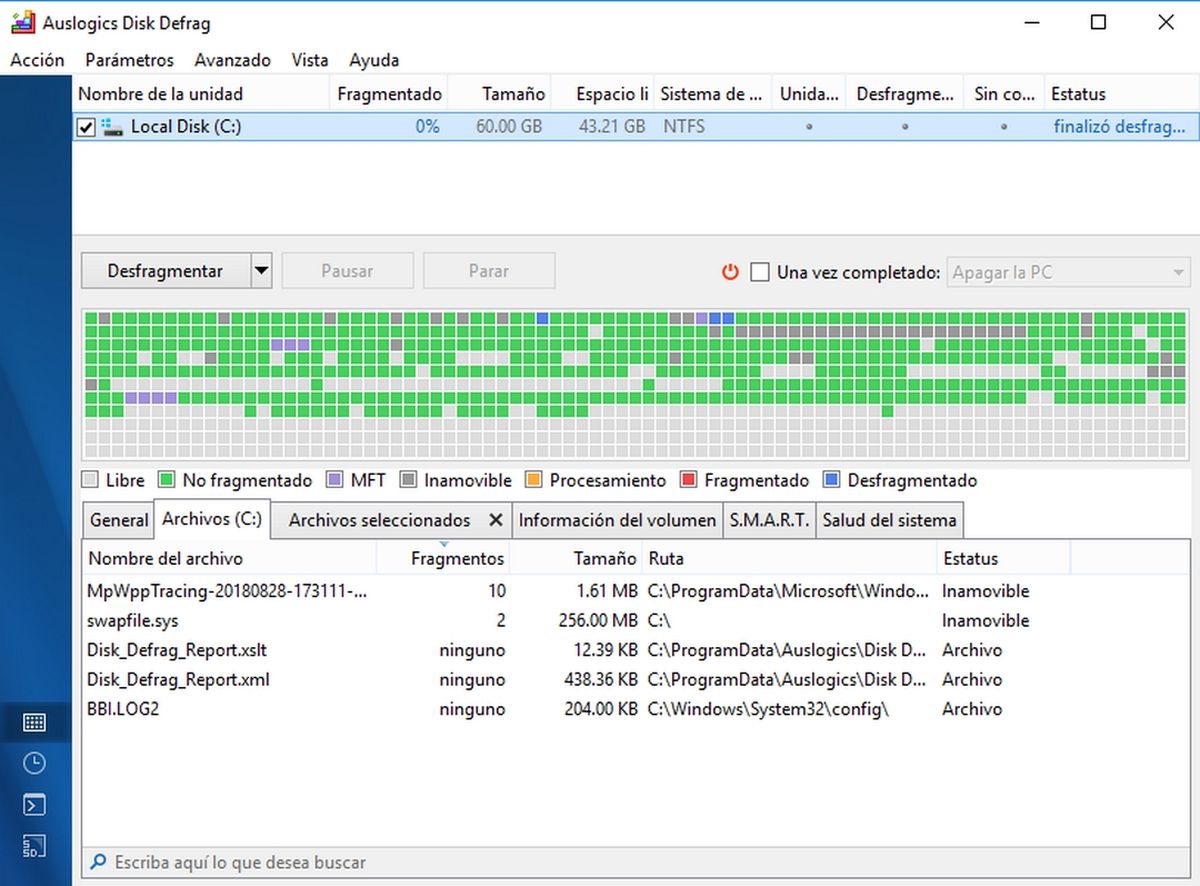Click the Desfragmentar button
This screenshot has width=1200, height=886.
(x=165, y=271)
